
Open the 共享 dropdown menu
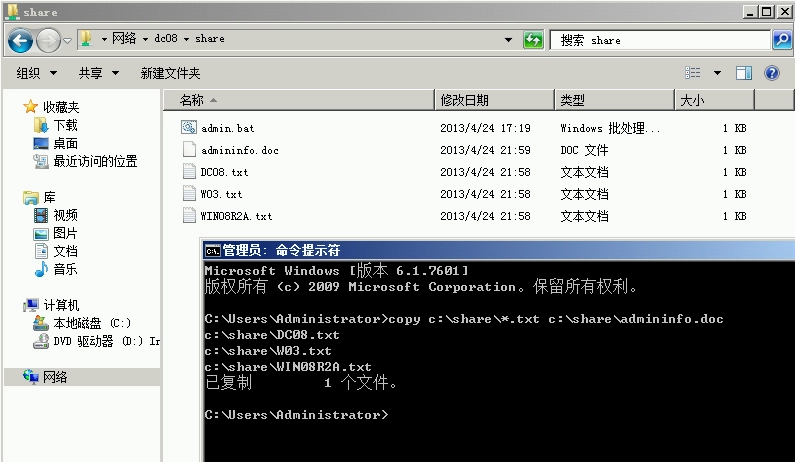click(98, 73)
